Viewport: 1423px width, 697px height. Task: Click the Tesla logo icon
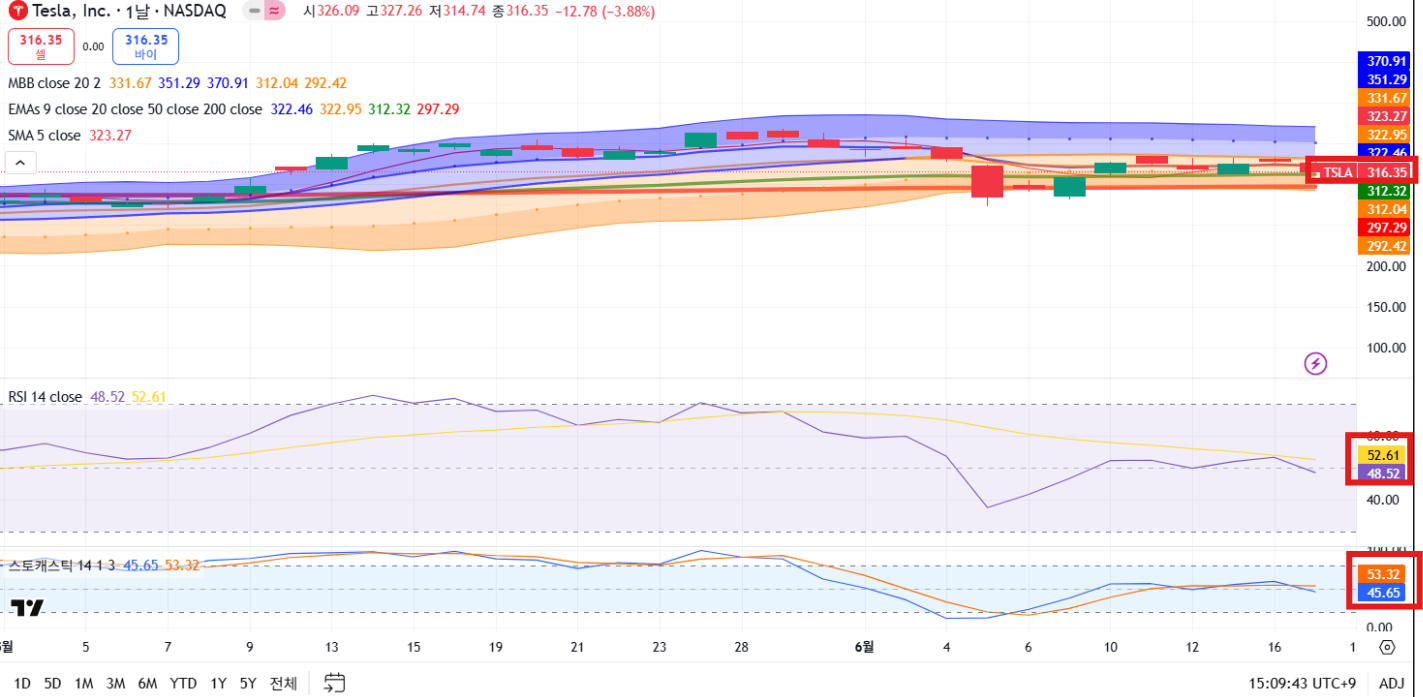click(x=17, y=11)
